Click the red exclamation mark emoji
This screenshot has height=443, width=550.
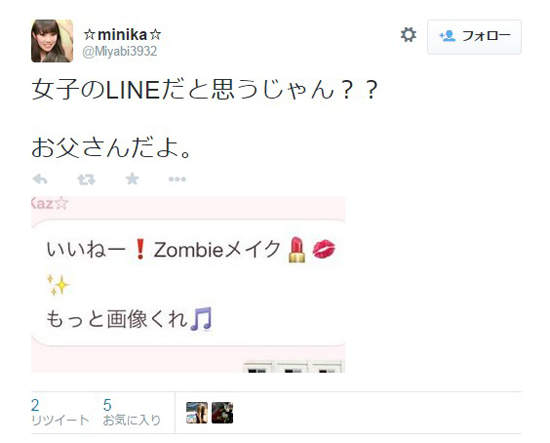[140, 249]
